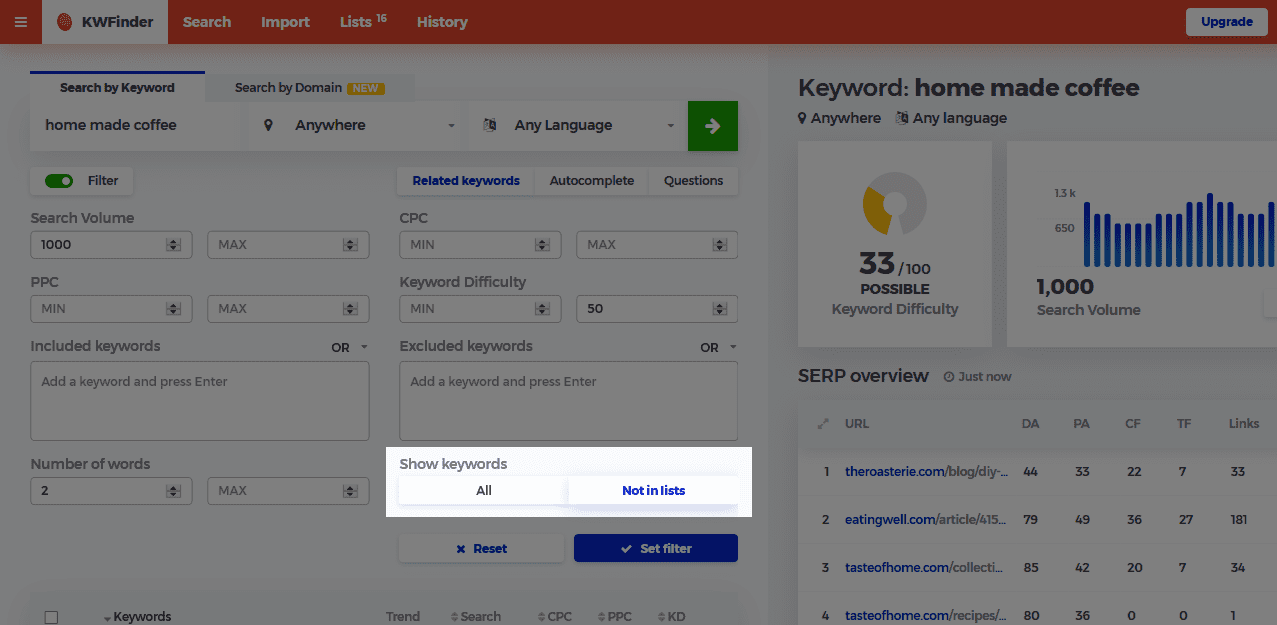The image size is (1277, 625).
Task: Open the History menu item
Action: [x=442, y=22]
